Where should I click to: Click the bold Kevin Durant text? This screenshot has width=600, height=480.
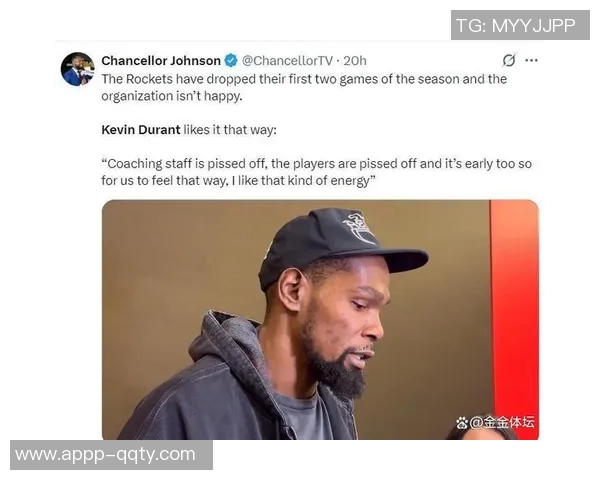(x=140, y=130)
